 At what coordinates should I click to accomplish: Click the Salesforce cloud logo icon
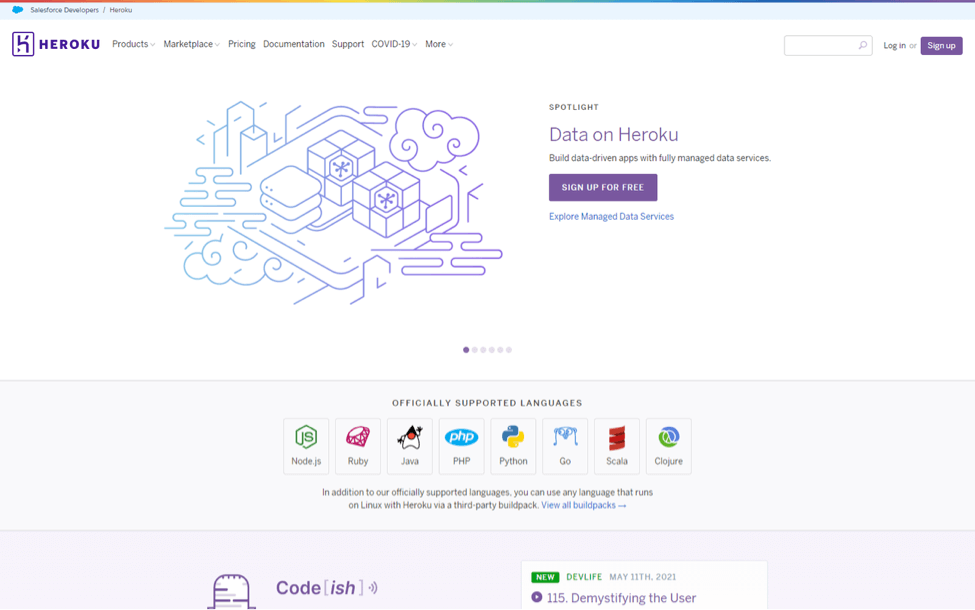point(17,10)
